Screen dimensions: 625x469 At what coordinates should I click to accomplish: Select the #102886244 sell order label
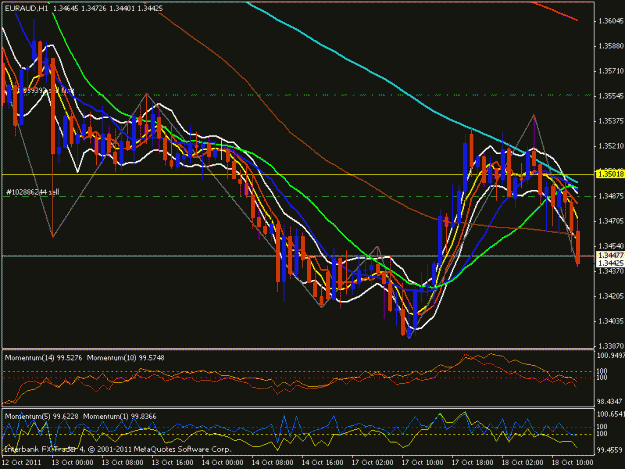click(x=33, y=192)
